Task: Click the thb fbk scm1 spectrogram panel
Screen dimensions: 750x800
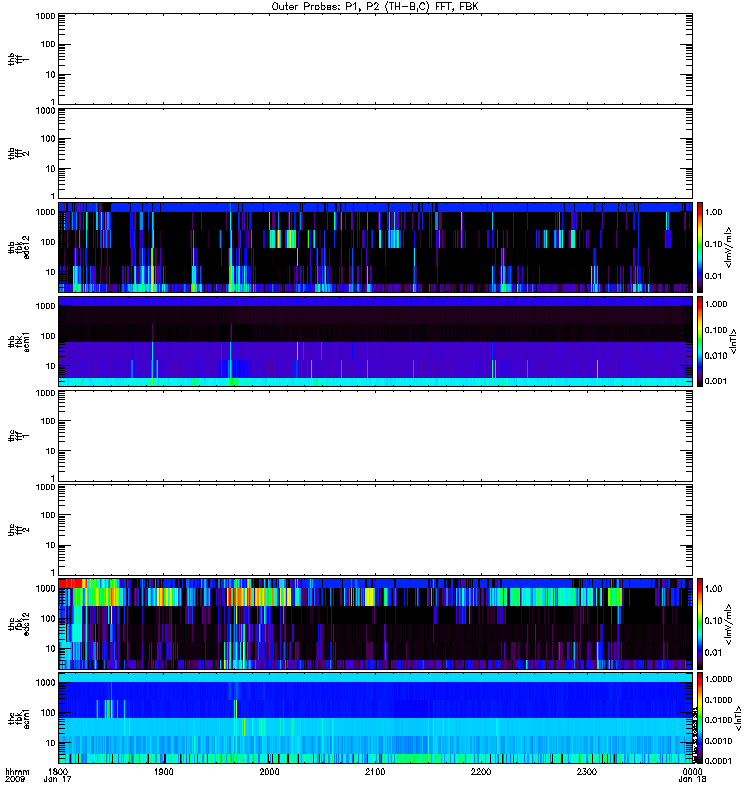Action: click(x=376, y=341)
